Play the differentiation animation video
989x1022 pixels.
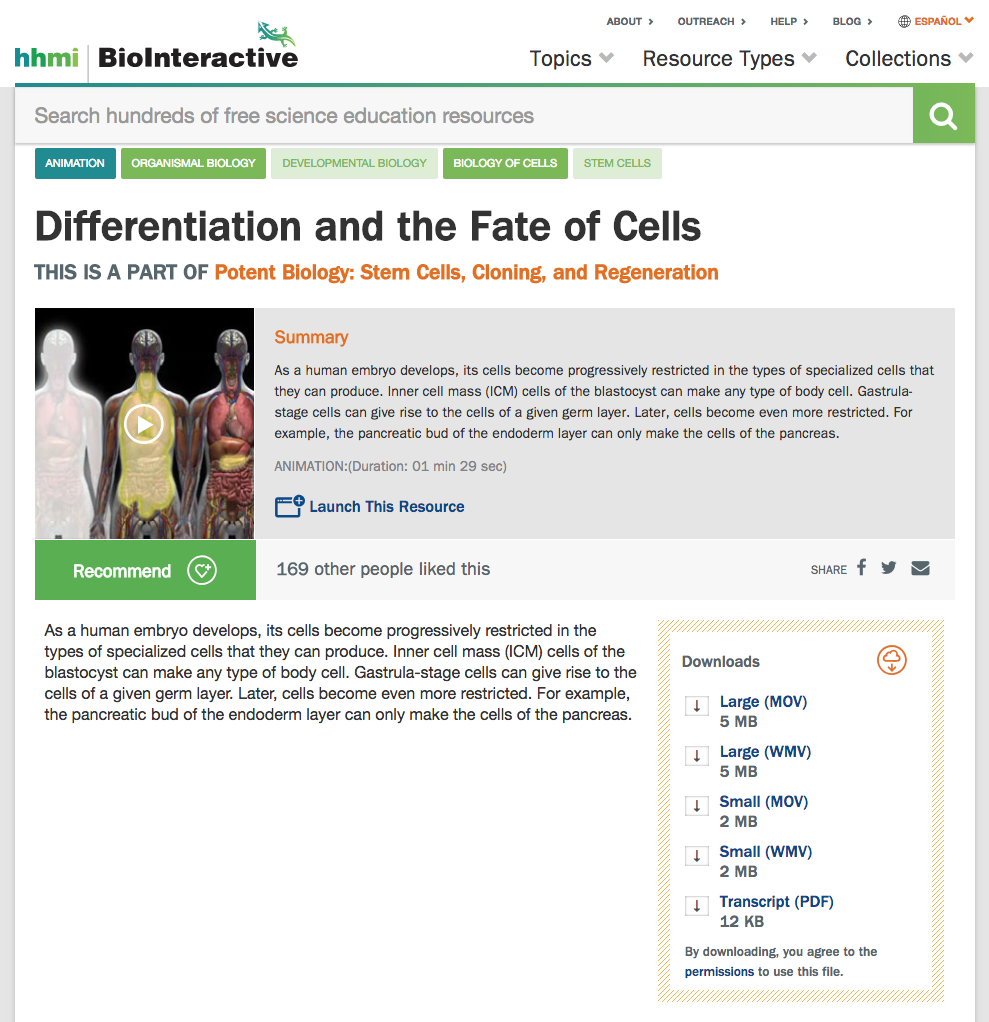coord(144,423)
